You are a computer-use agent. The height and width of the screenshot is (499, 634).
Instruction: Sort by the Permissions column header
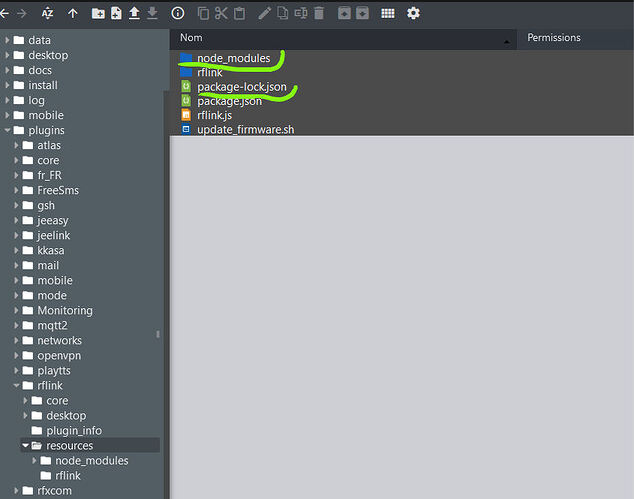pos(575,38)
